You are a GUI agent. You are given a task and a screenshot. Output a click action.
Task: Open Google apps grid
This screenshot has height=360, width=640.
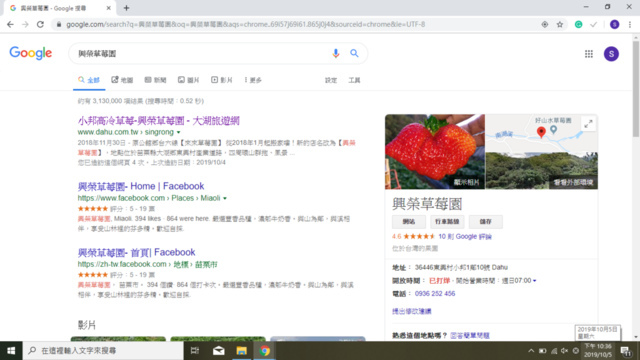pos(589,54)
